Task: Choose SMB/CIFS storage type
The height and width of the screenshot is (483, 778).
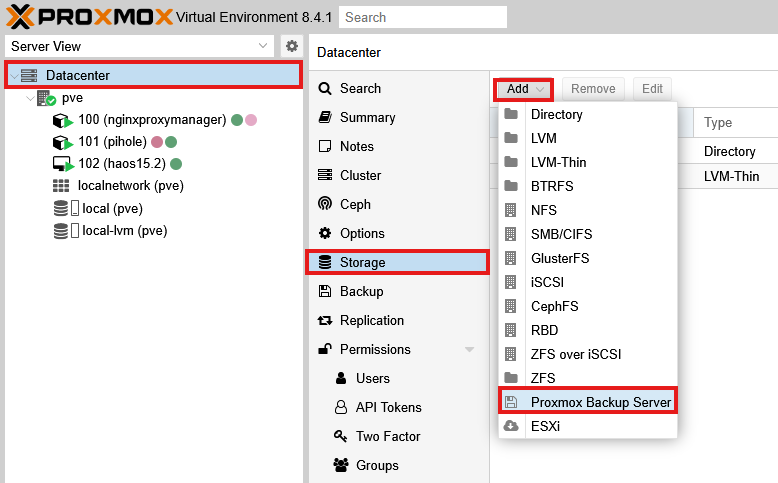Action: (588, 234)
